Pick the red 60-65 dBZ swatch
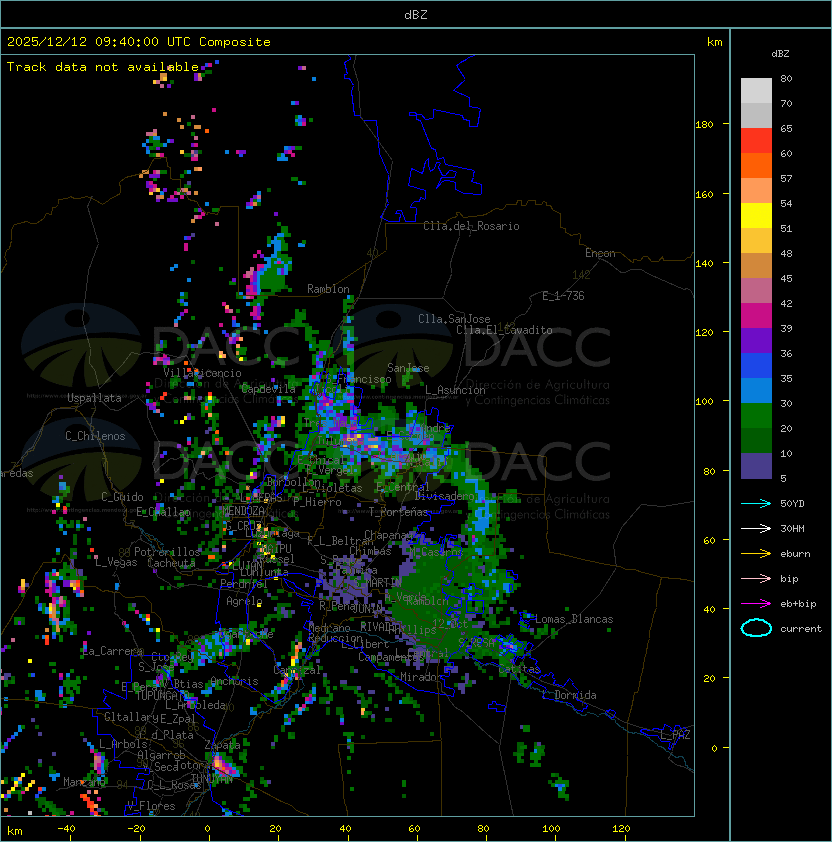832x842 pixels. click(x=756, y=141)
